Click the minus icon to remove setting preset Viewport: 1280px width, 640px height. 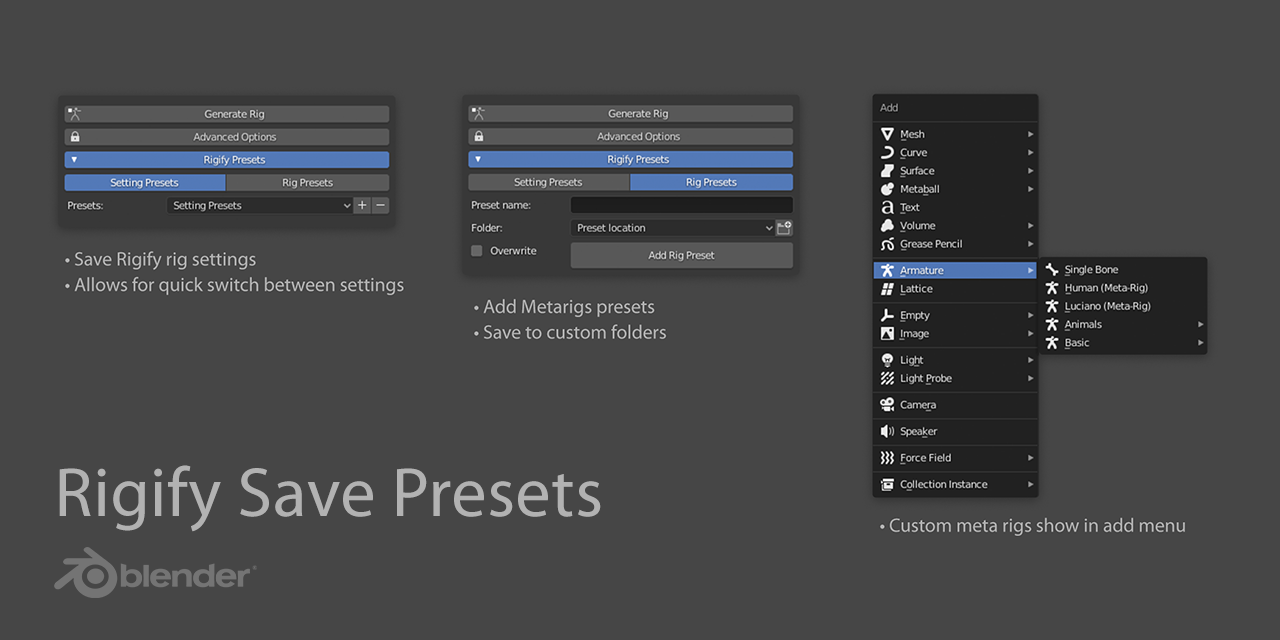(380, 205)
